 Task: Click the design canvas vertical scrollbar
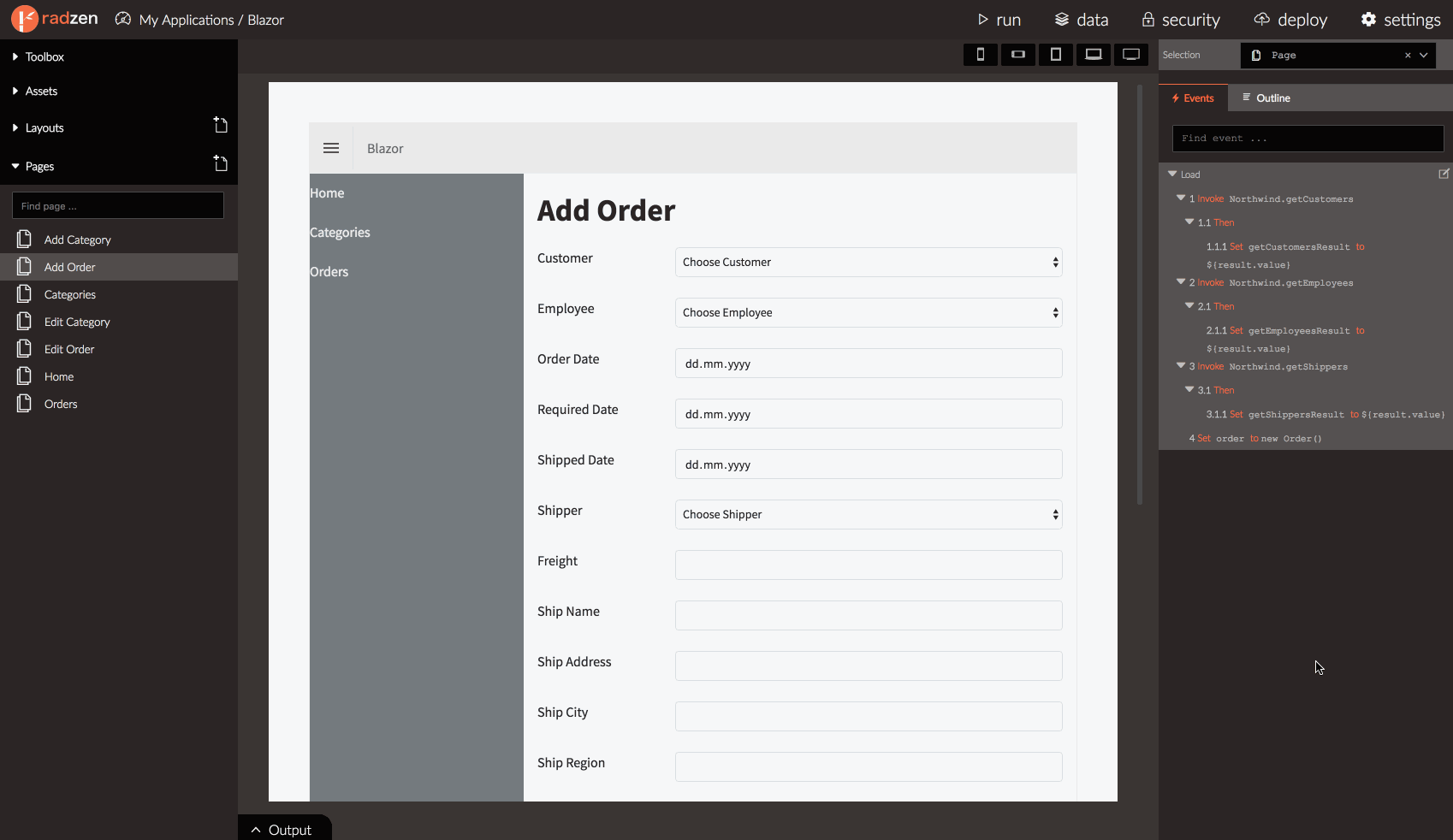coord(1140,294)
